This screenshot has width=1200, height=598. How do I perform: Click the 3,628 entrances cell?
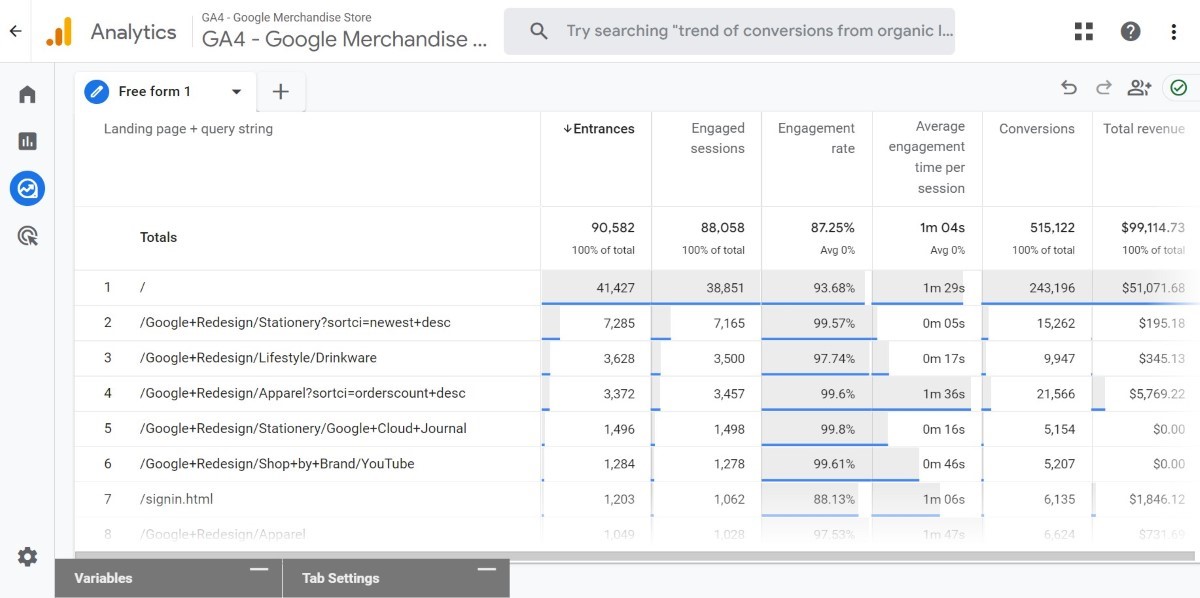[x=596, y=358]
